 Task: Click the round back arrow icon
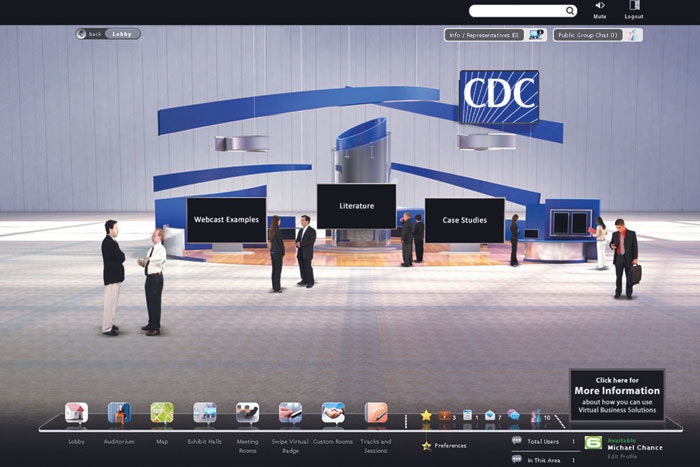point(81,34)
